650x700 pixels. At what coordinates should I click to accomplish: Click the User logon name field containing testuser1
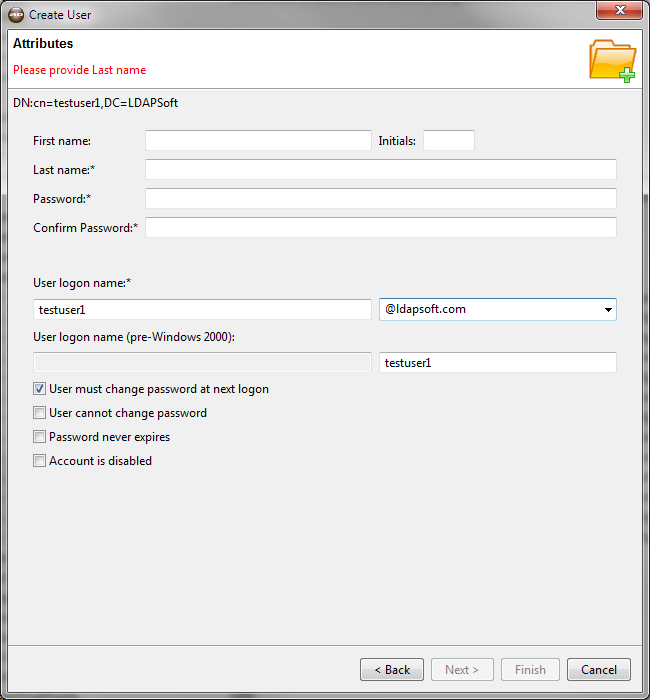coord(202,310)
